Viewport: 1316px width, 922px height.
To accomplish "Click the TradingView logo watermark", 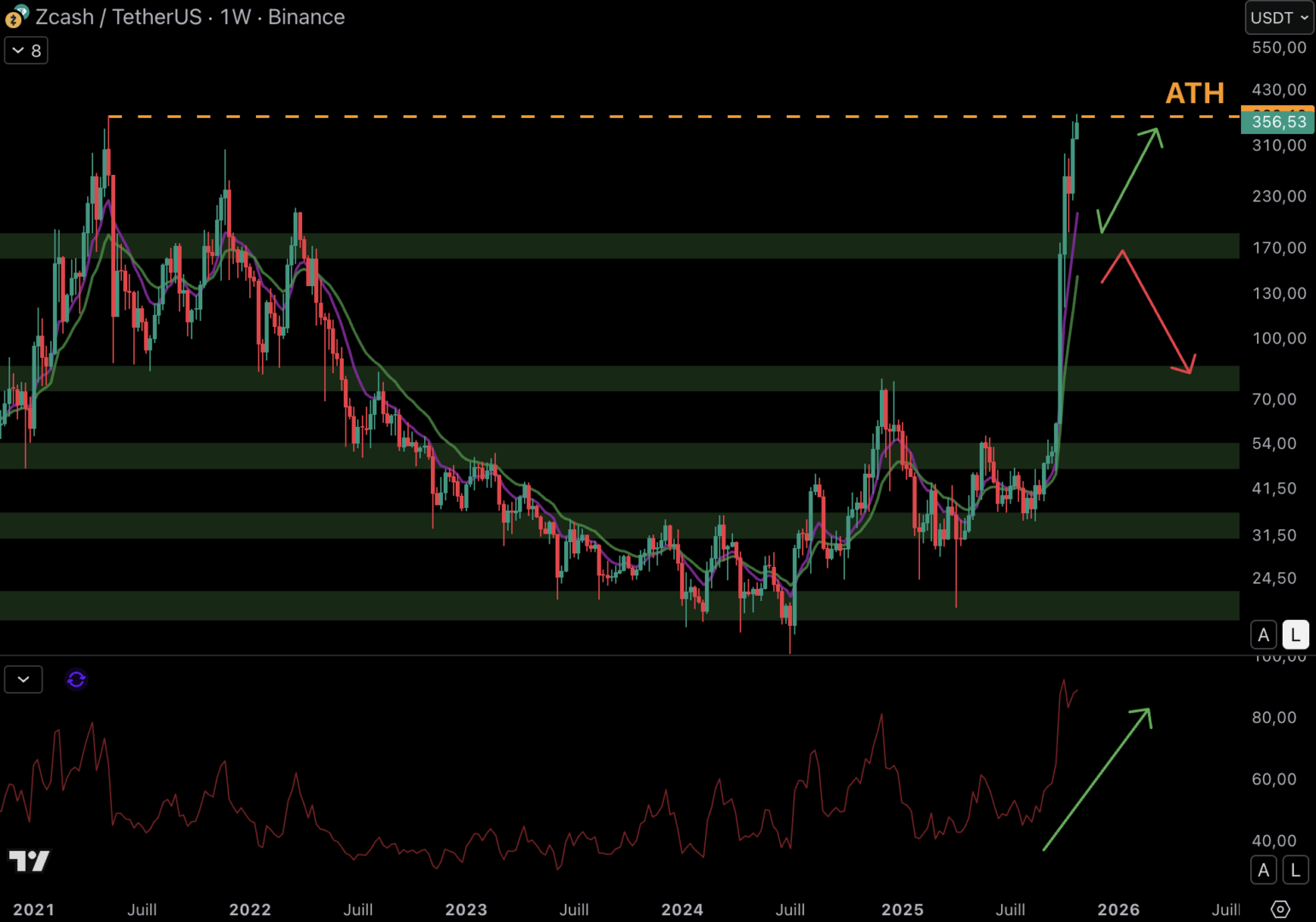I will pos(29,861).
